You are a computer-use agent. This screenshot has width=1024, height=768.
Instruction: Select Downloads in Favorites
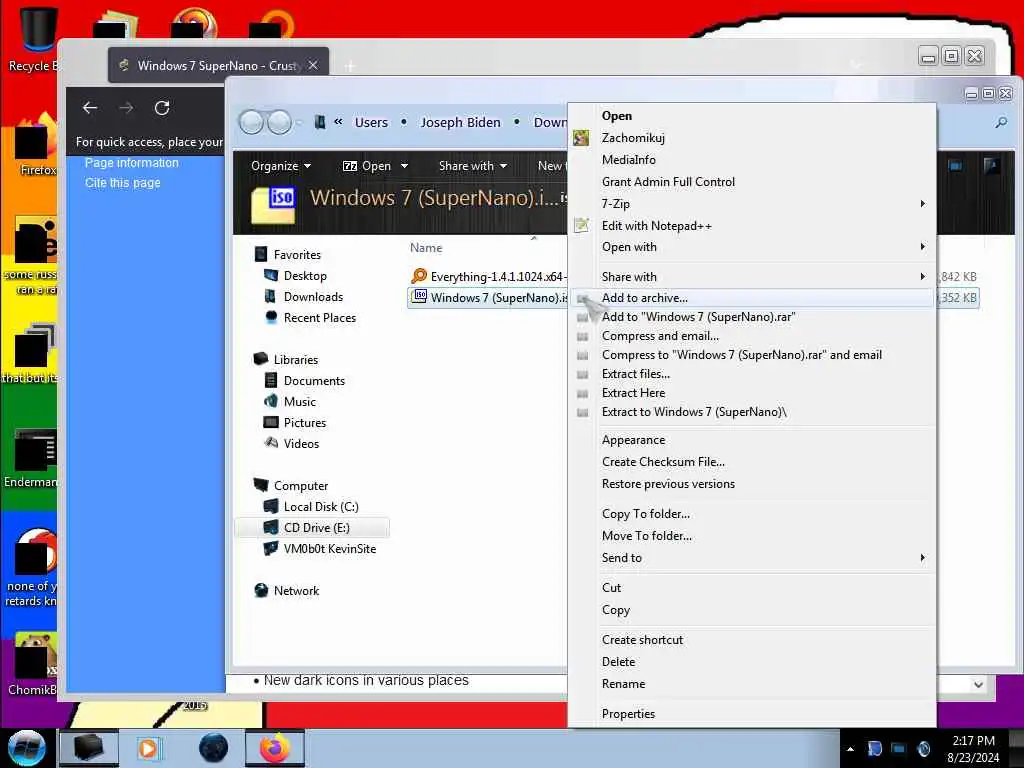pos(313,296)
